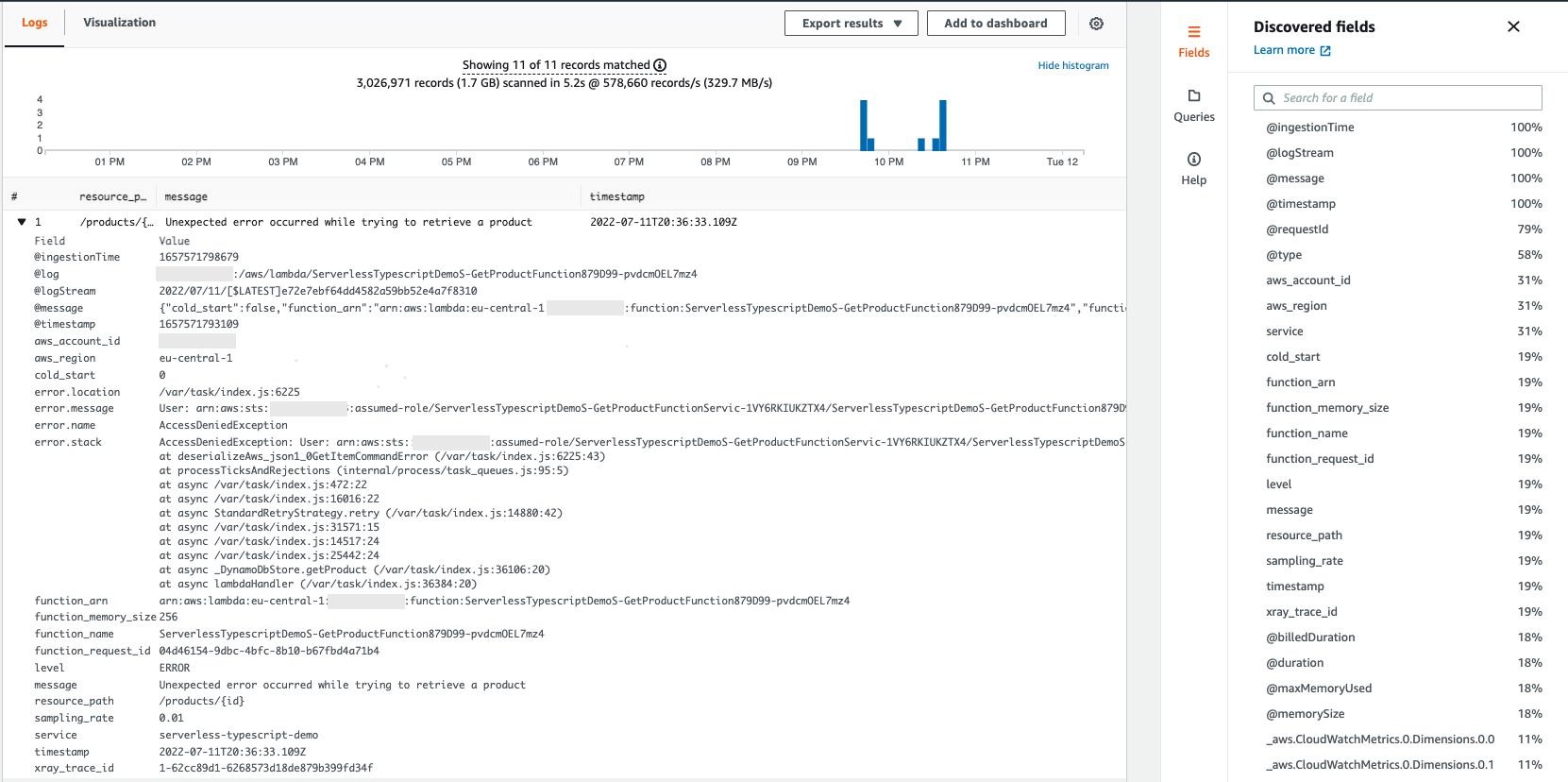Viewport: 1568px width, 782px height.
Task: Open the Help sidebar icon
Action: click(1193, 160)
